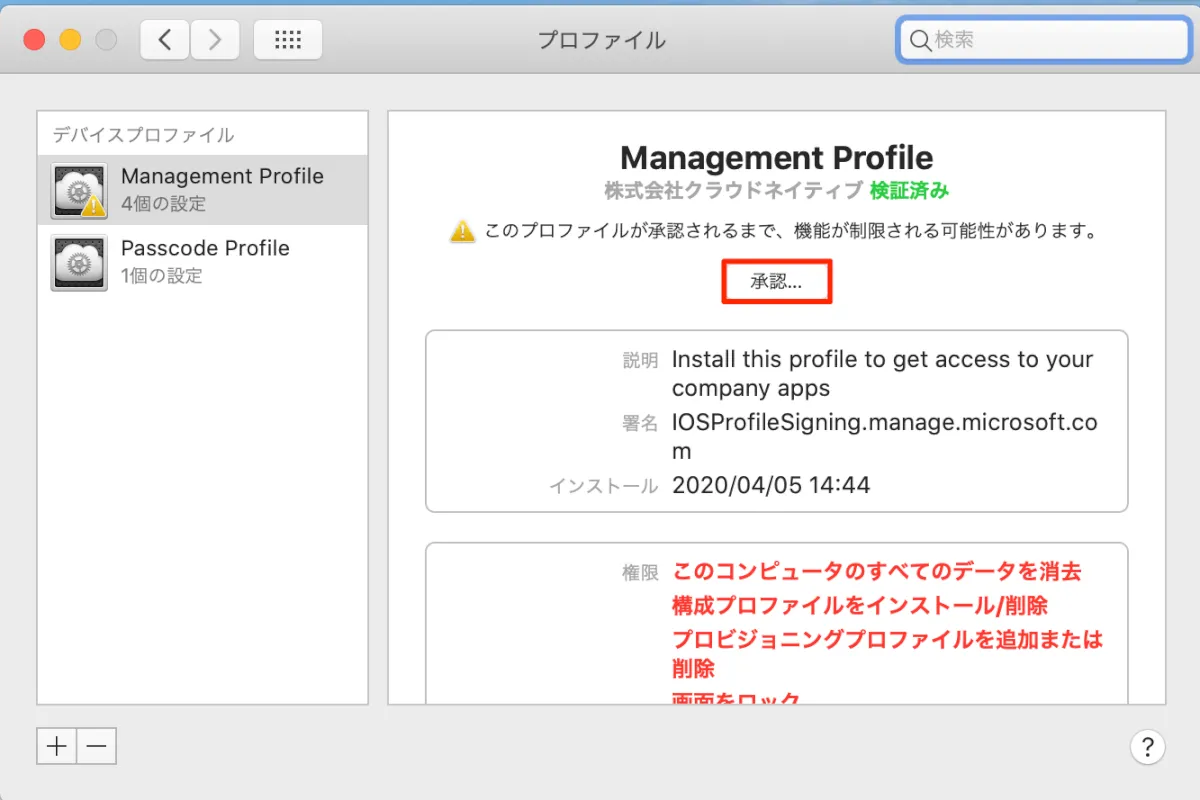Select Passcode Profile name in the sidebar

coord(205,248)
